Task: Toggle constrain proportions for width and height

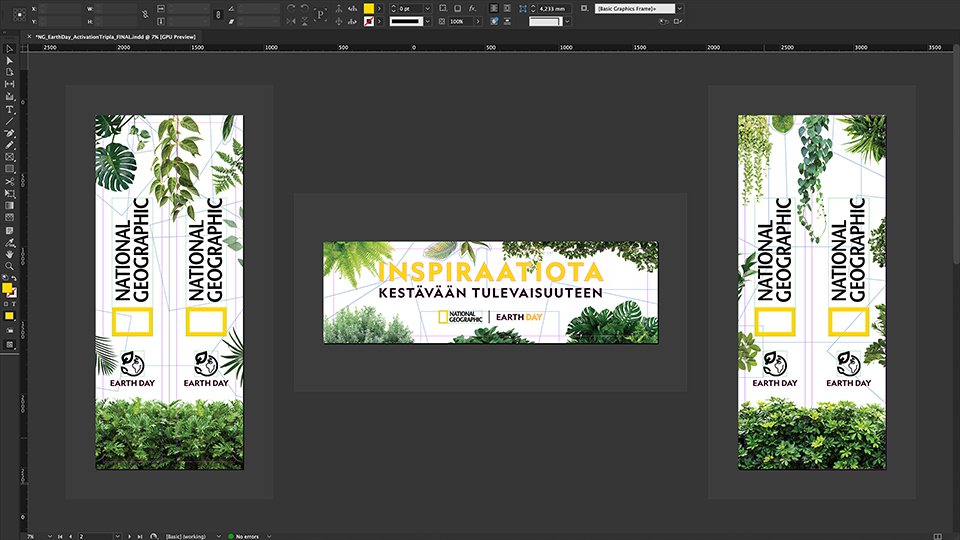Action: 145,15
